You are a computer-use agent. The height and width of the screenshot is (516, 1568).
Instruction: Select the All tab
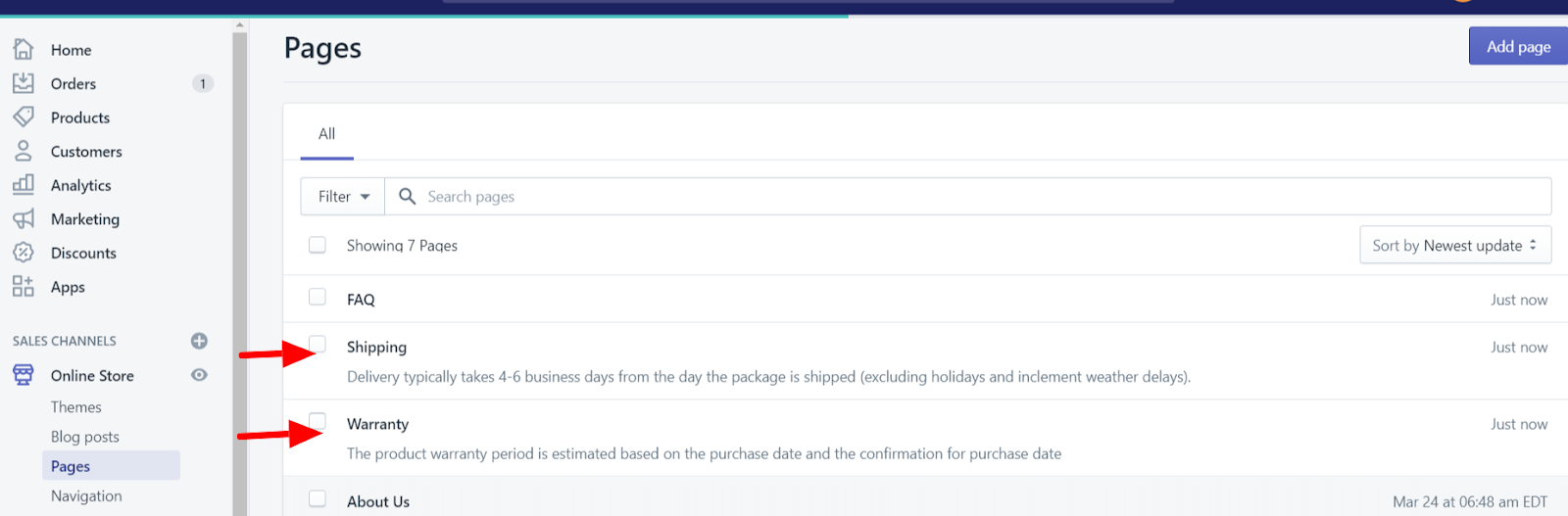coord(326,134)
